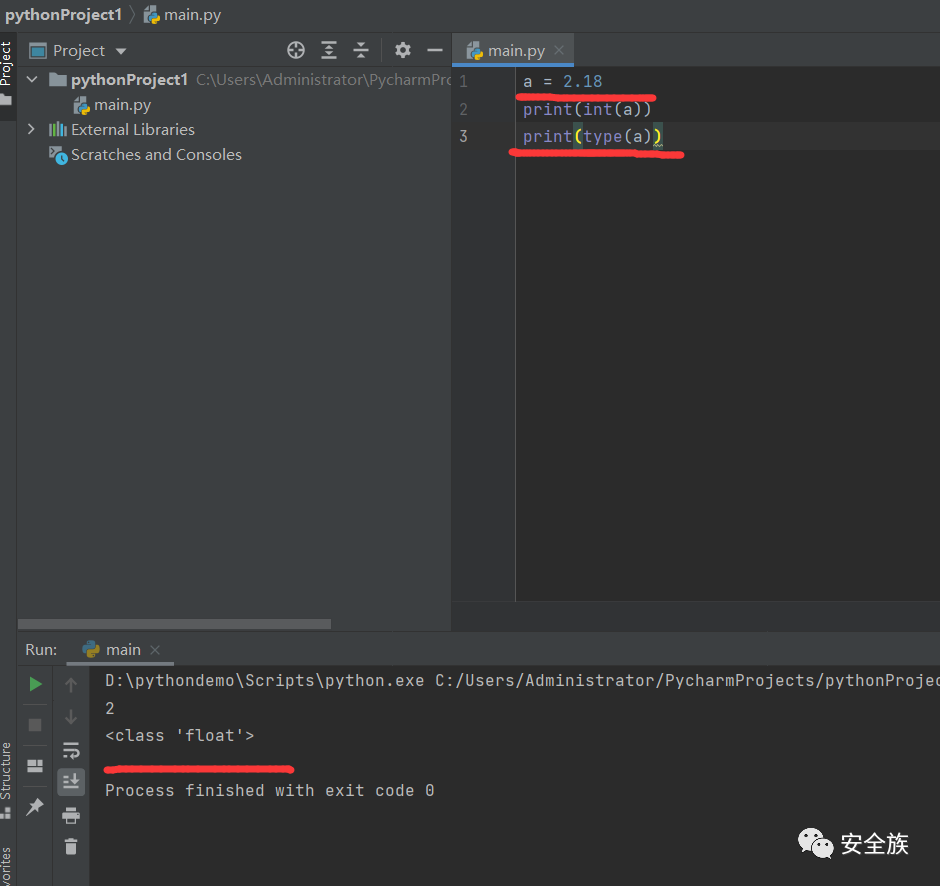940x886 pixels.
Task: Click 'Process finished with exit code 0' text
Action: click(270, 791)
